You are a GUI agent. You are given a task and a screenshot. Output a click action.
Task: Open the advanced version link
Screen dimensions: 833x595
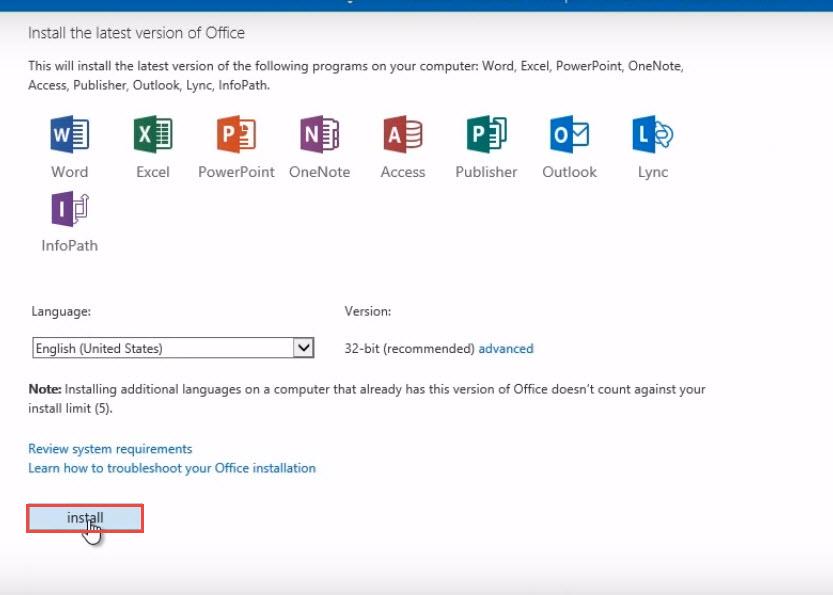click(506, 348)
